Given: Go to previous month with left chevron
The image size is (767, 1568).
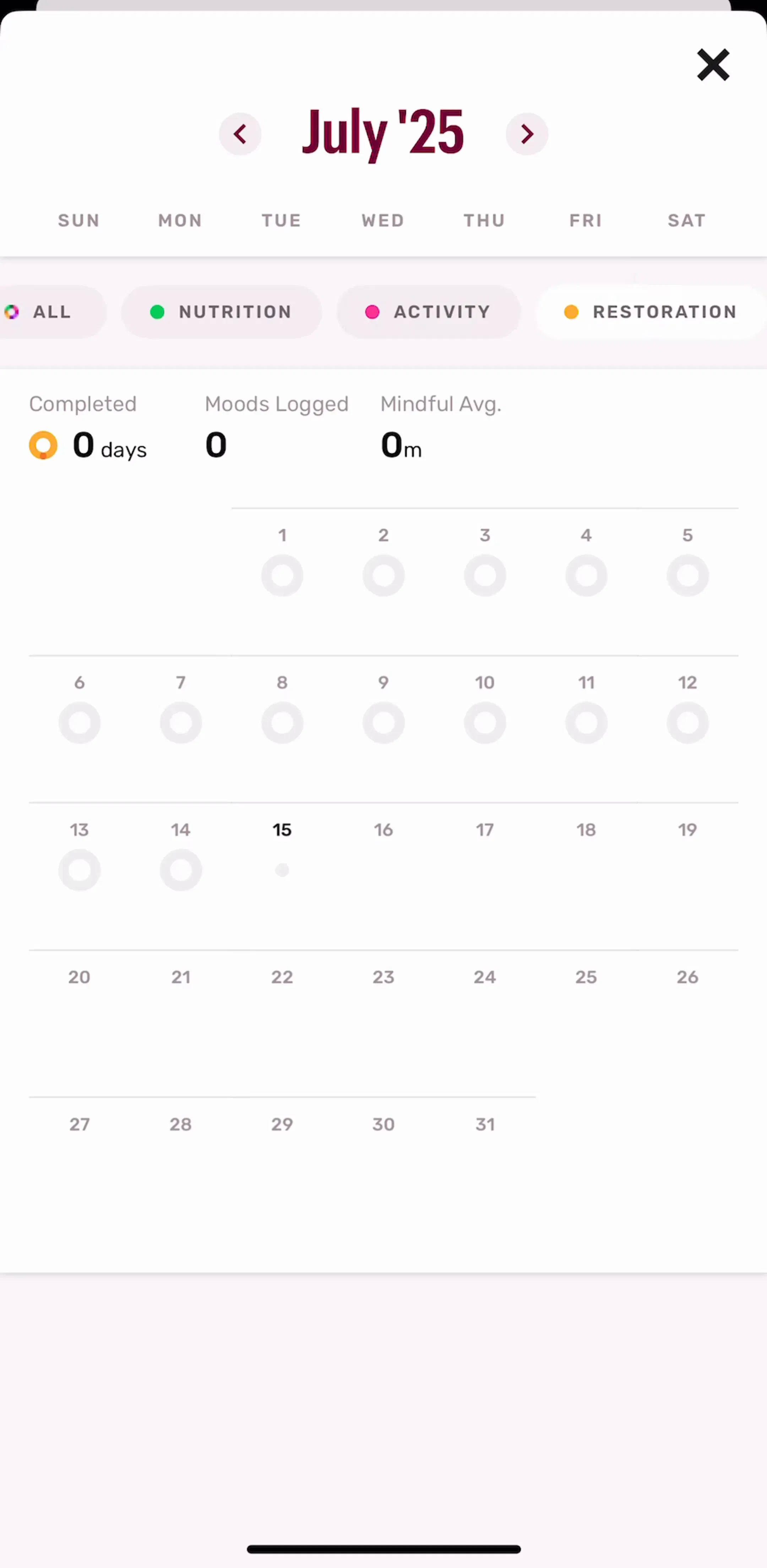Looking at the screenshot, I should [x=240, y=134].
